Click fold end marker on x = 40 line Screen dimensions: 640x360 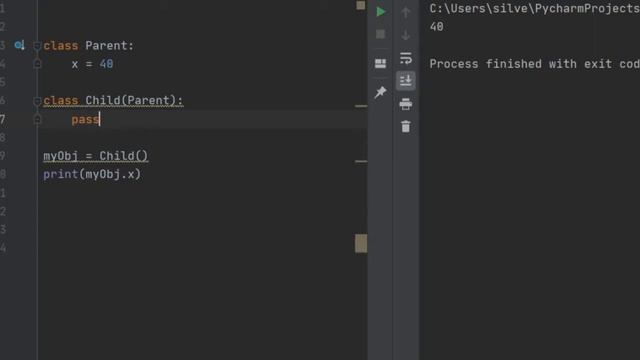[37, 64]
